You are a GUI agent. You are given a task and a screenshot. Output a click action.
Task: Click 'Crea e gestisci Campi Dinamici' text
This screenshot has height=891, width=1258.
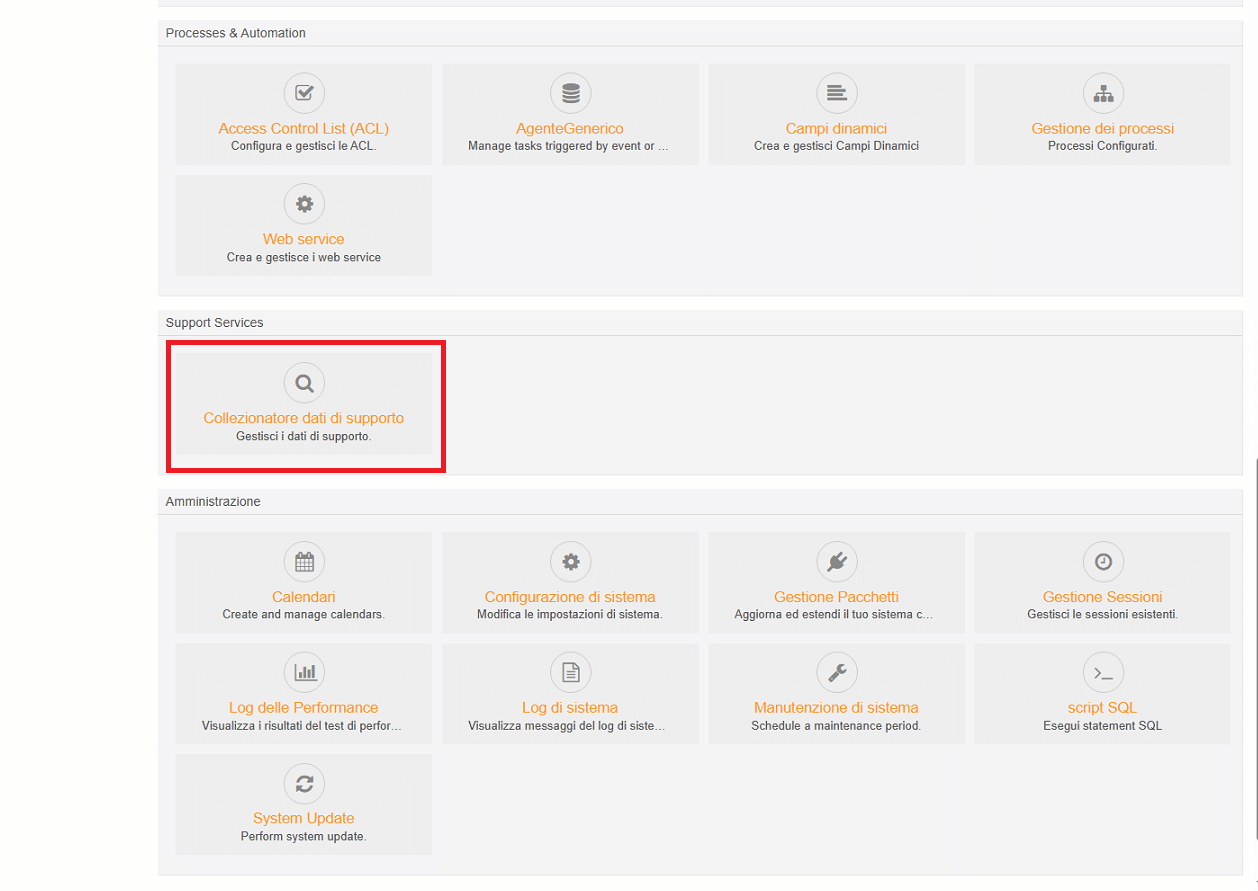point(836,146)
